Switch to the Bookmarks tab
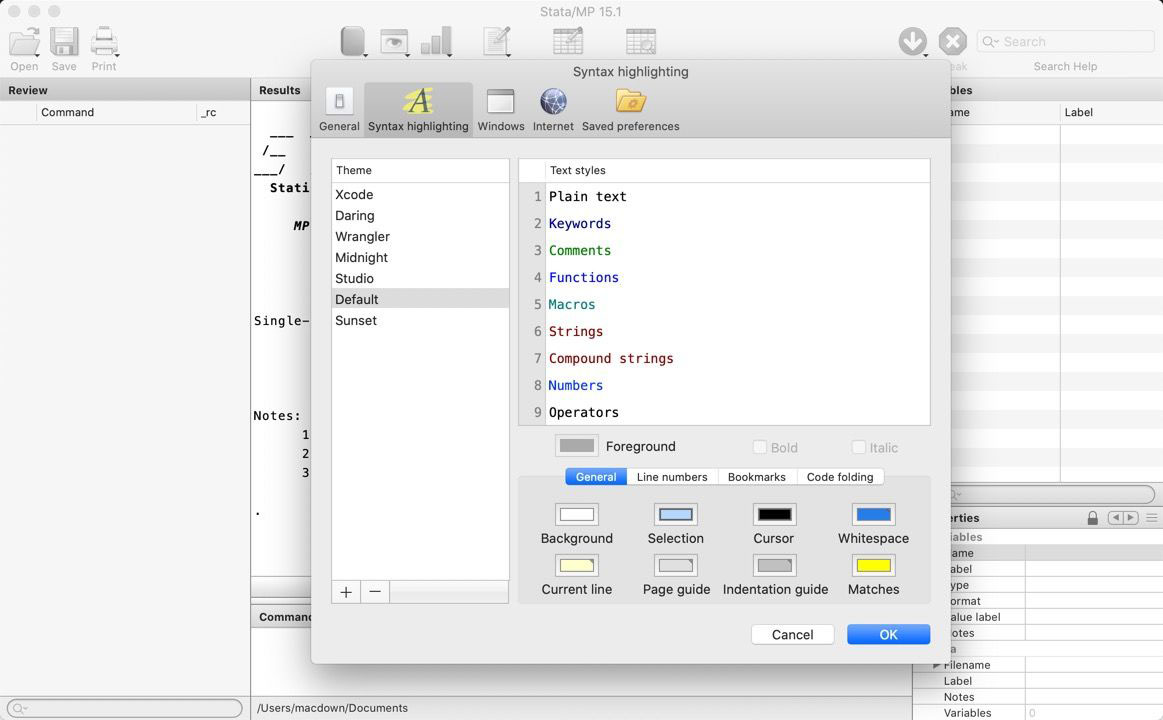 click(757, 477)
